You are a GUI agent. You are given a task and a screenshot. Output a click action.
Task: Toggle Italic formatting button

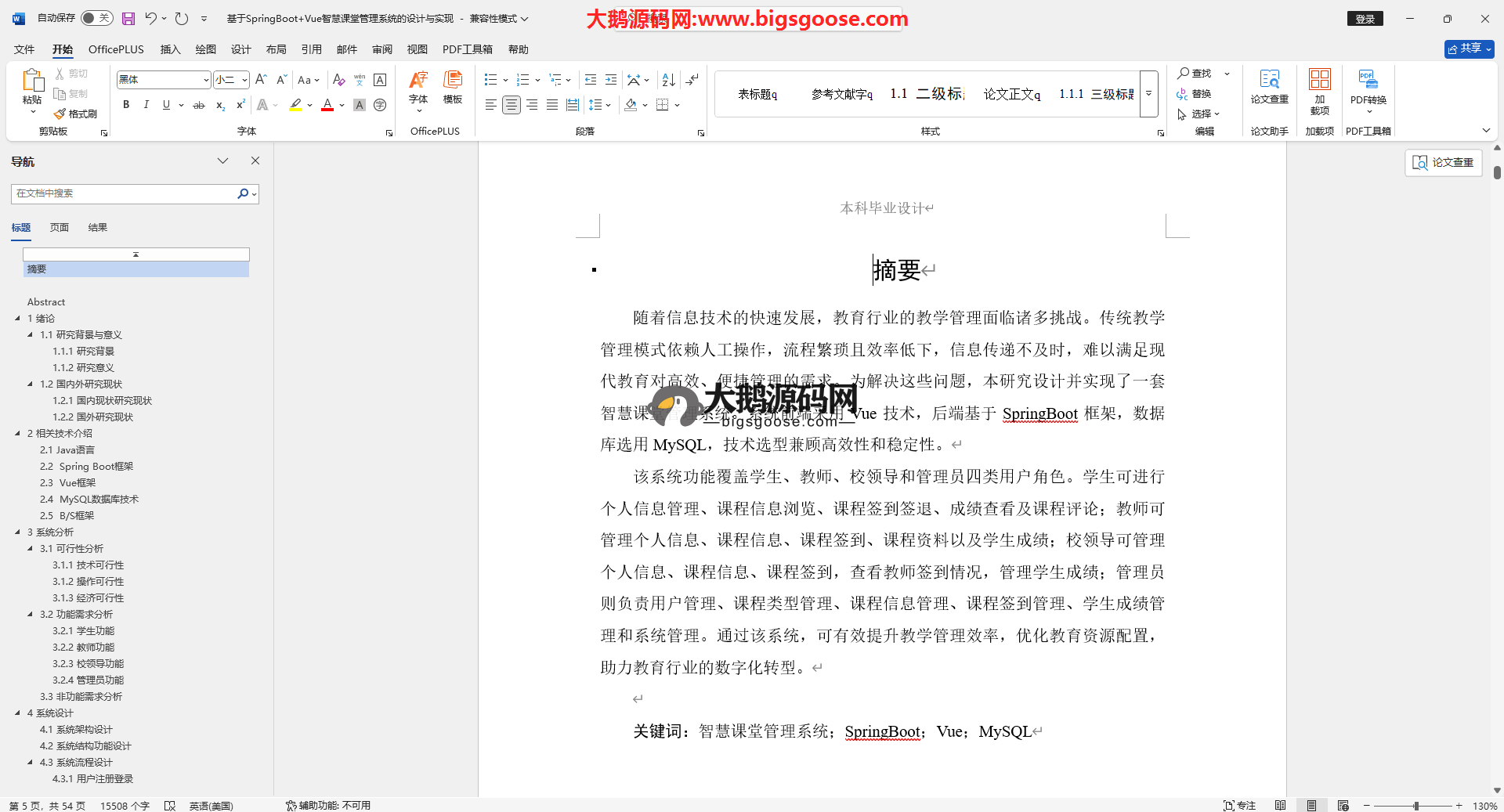click(146, 105)
